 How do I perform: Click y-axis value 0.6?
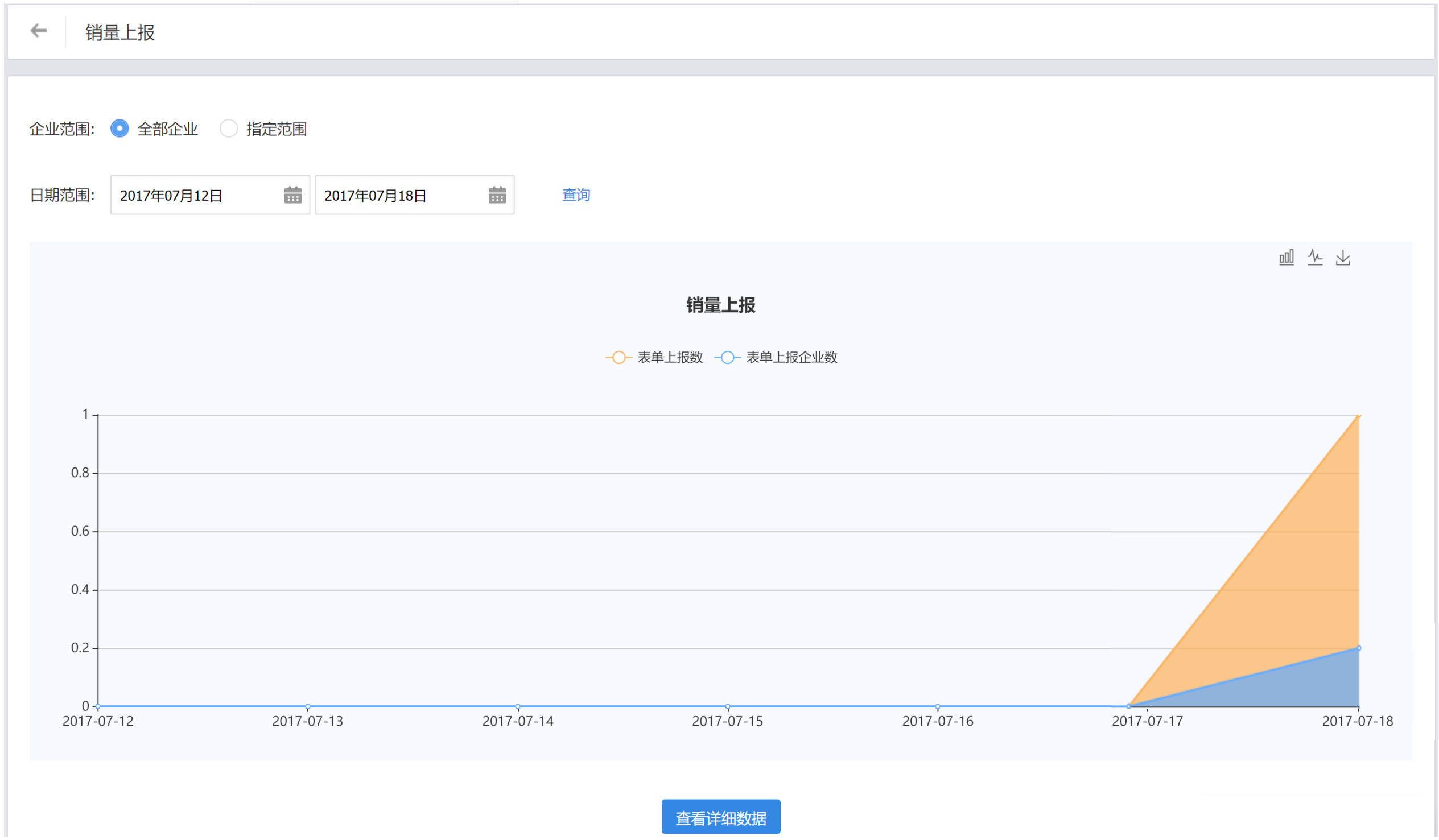click(80, 531)
